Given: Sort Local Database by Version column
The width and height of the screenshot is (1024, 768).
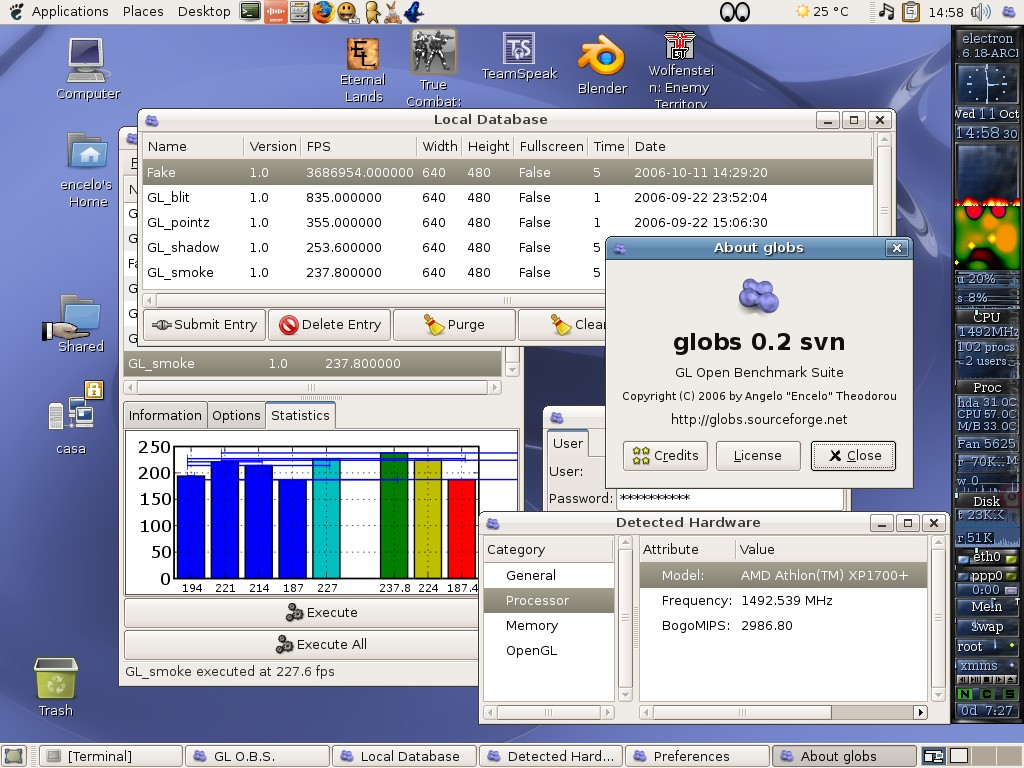Looking at the screenshot, I should coord(272,146).
